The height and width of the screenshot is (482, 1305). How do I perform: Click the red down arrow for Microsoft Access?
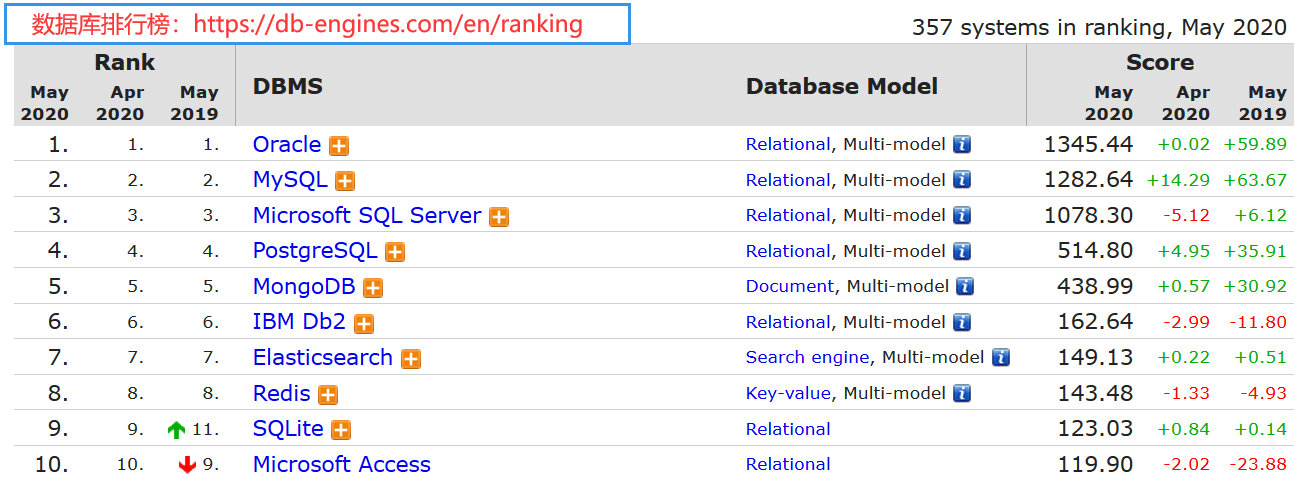click(x=187, y=465)
